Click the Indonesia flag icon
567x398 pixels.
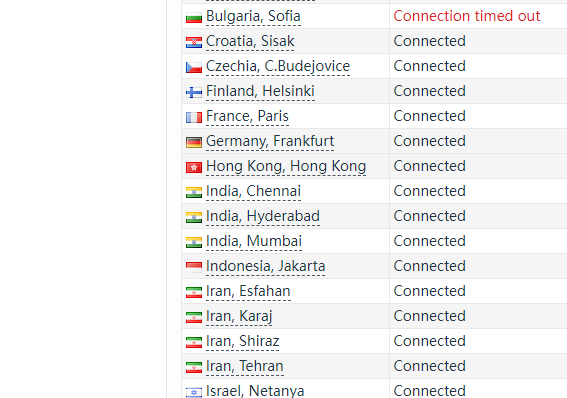pos(194,267)
